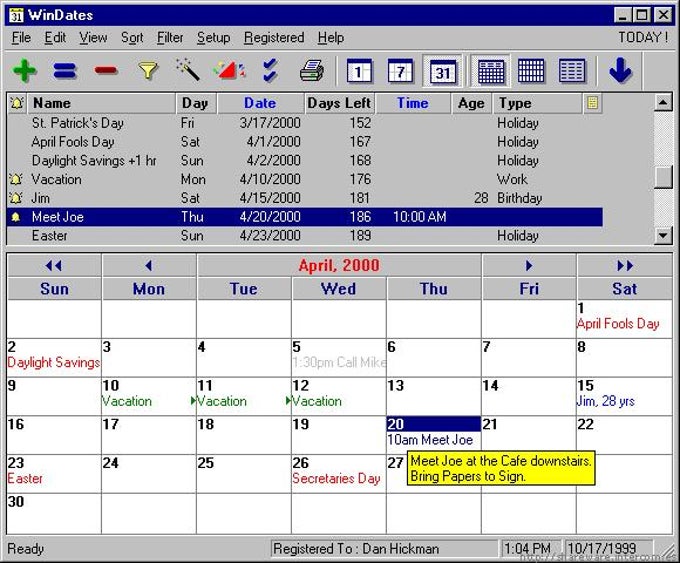Image resolution: width=680 pixels, height=563 pixels.
Task: Click the party hat celebration icon
Action: 229,70
